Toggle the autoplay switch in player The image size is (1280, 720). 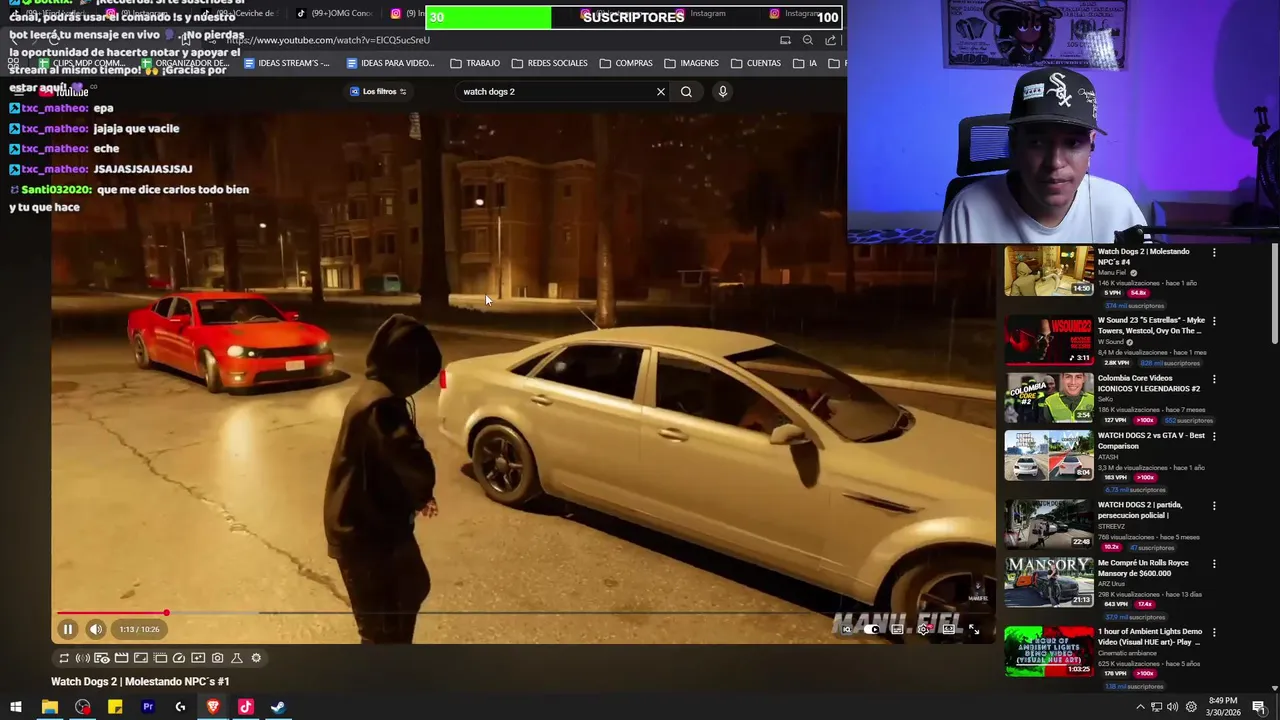872,629
